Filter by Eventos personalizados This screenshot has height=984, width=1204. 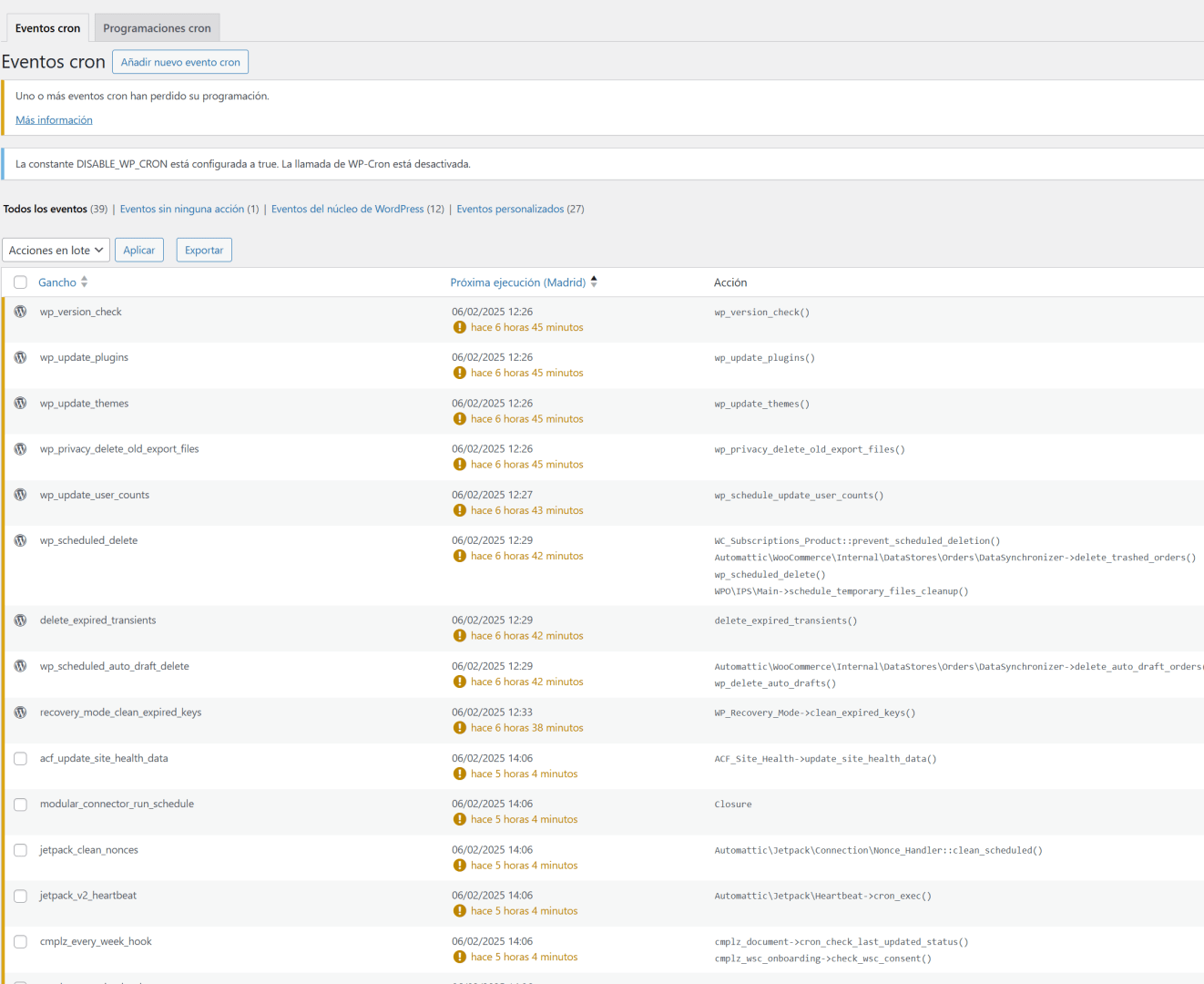(510, 209)
